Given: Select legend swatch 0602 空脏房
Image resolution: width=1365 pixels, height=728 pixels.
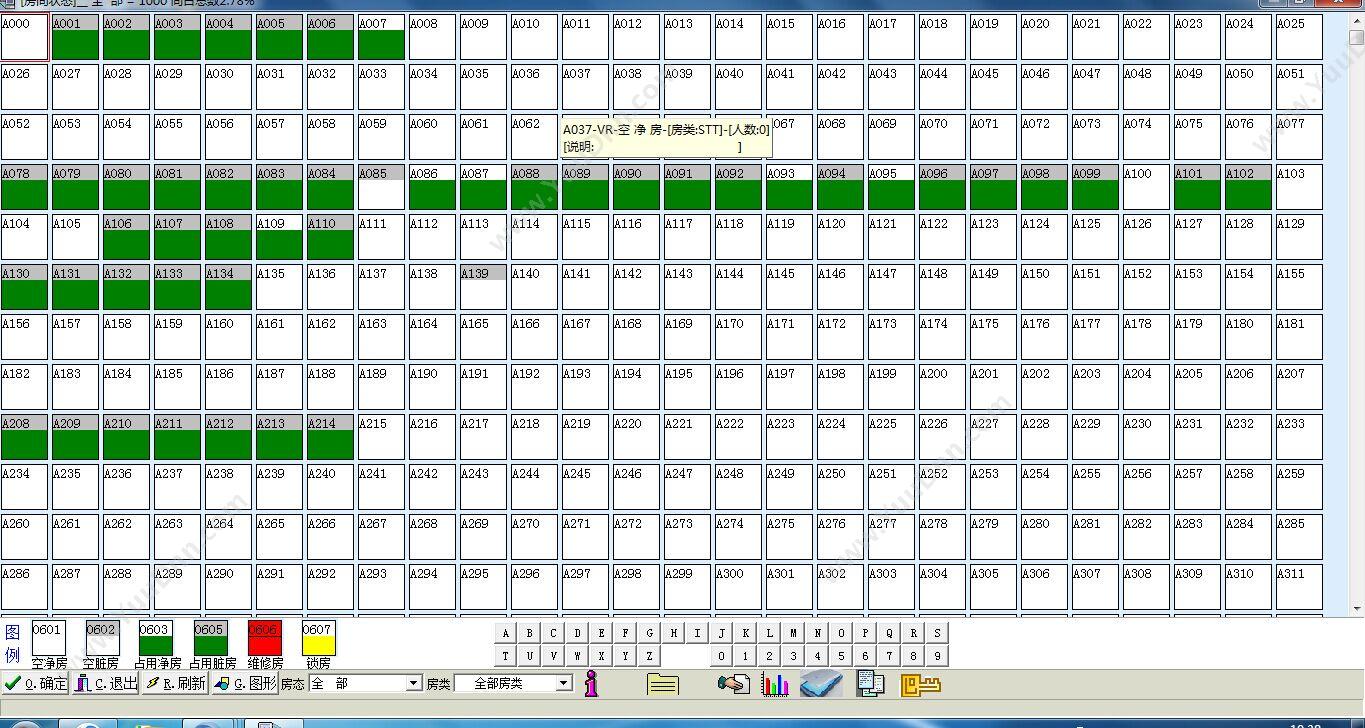Looking at the screenshot, I should coord(102,638).
